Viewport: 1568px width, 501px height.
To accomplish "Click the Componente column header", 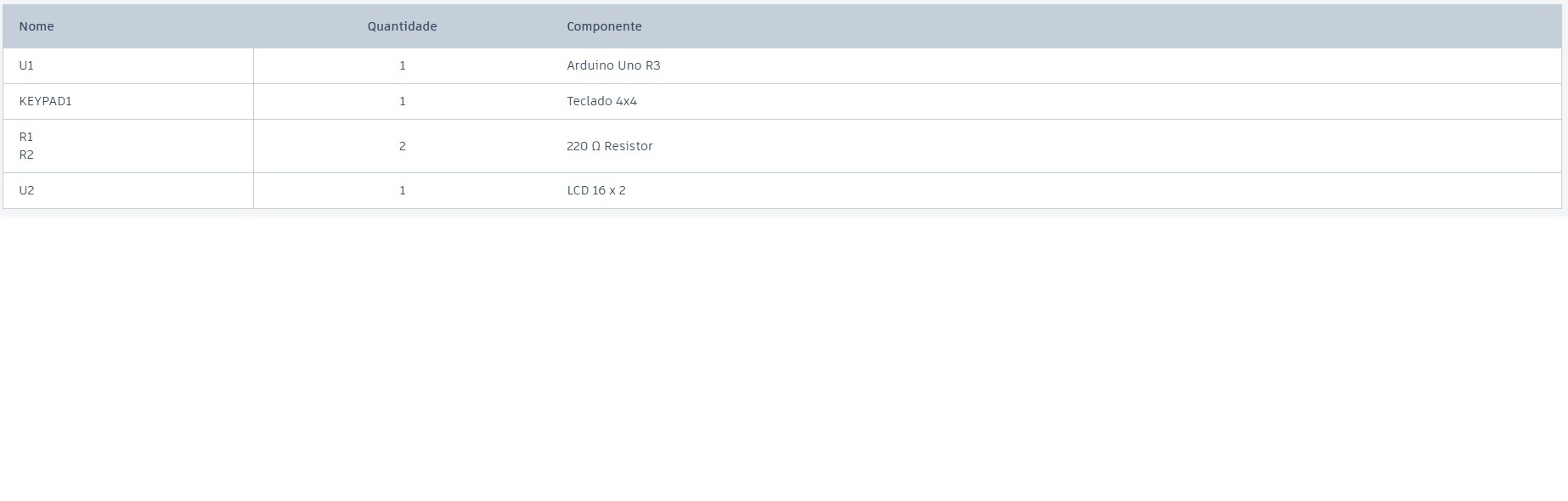I will (604, 26).
